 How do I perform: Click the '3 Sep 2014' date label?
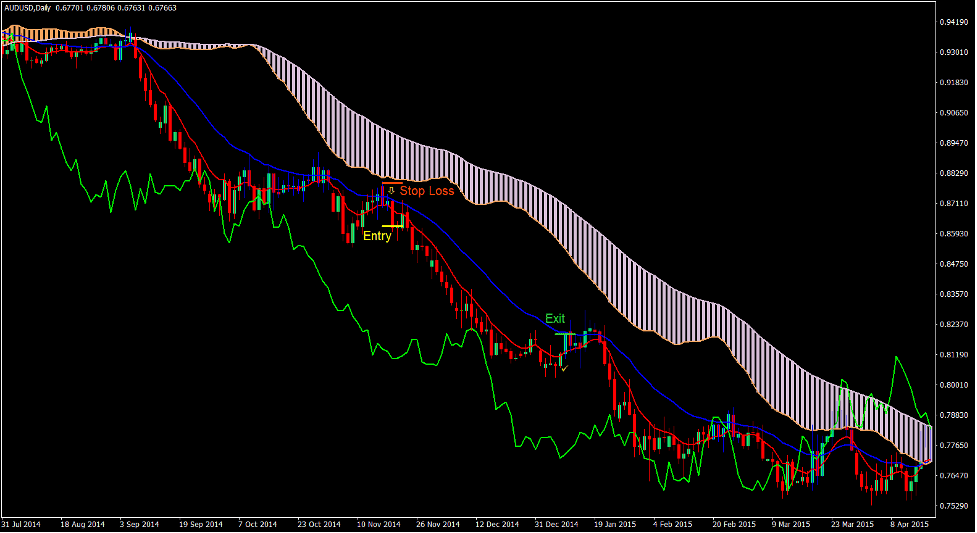click(139, 524)
